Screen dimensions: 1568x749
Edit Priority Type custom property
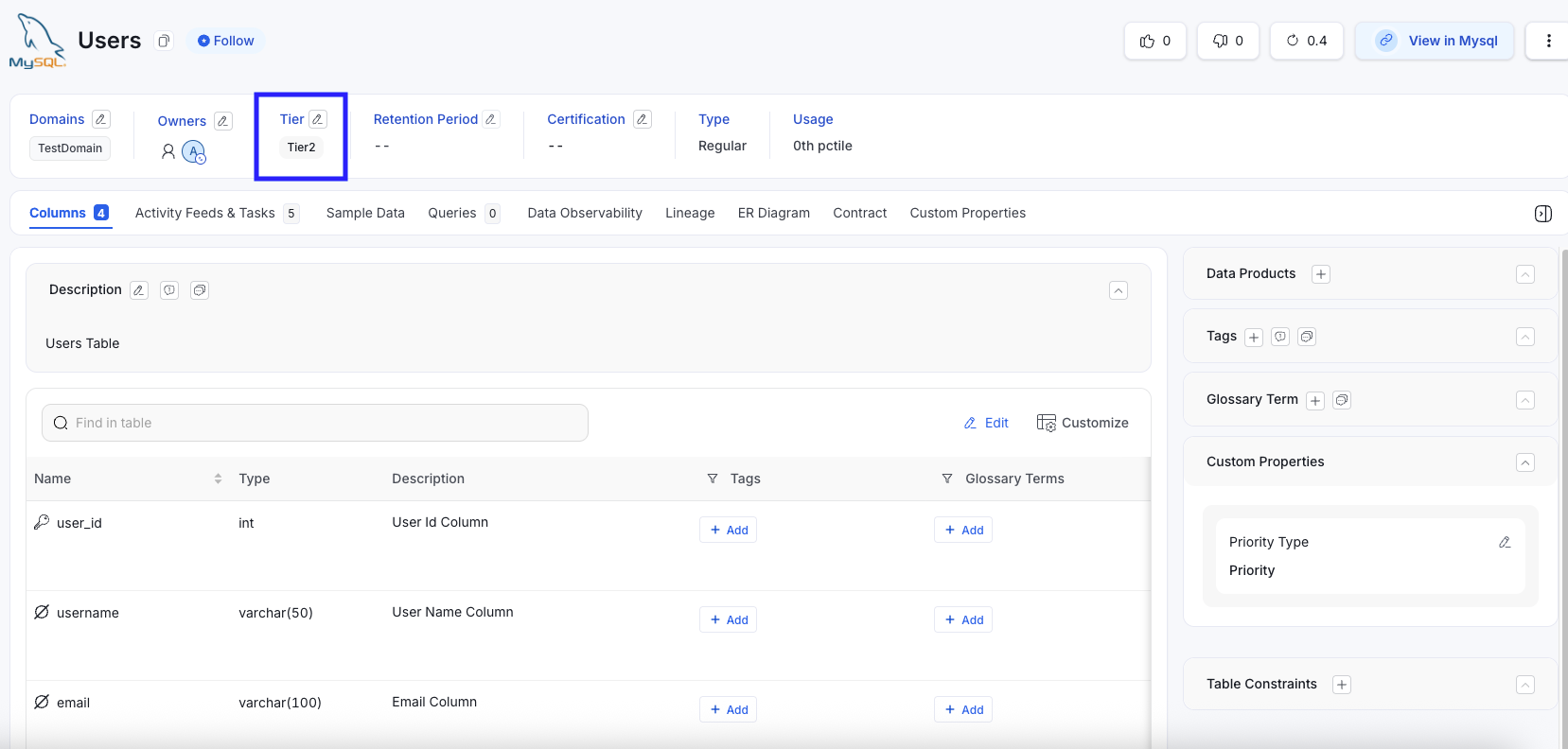[1505, 542]
